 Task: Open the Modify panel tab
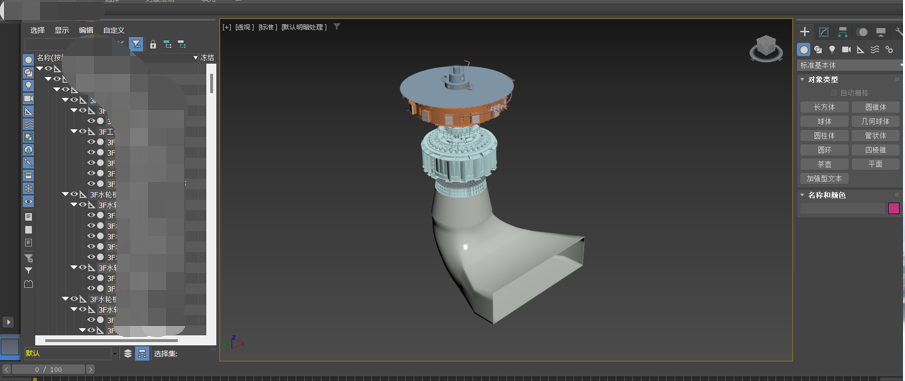[824, 32]
